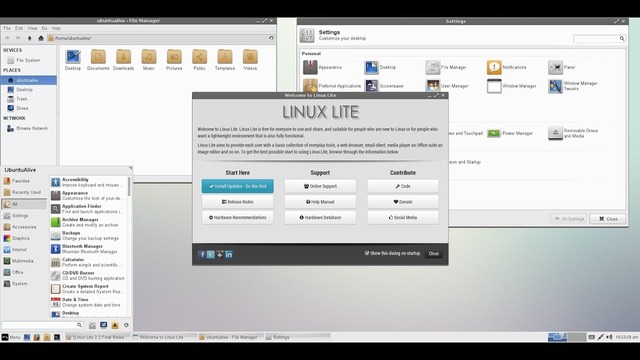Open Appearance in Settings window

pyautogui.click(x=322, y=67)
